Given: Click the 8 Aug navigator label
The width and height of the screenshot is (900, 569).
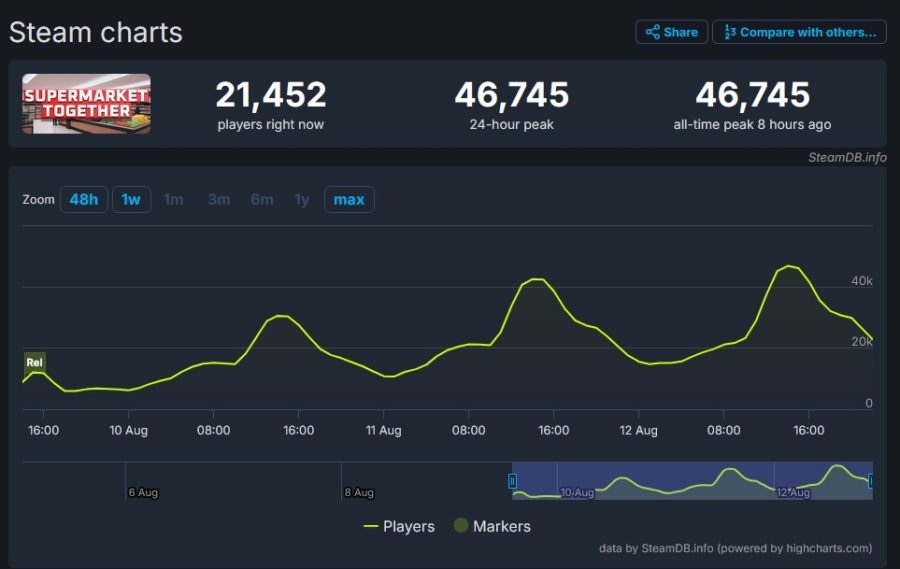Looking at the screenshot, I should coord(359,492).
